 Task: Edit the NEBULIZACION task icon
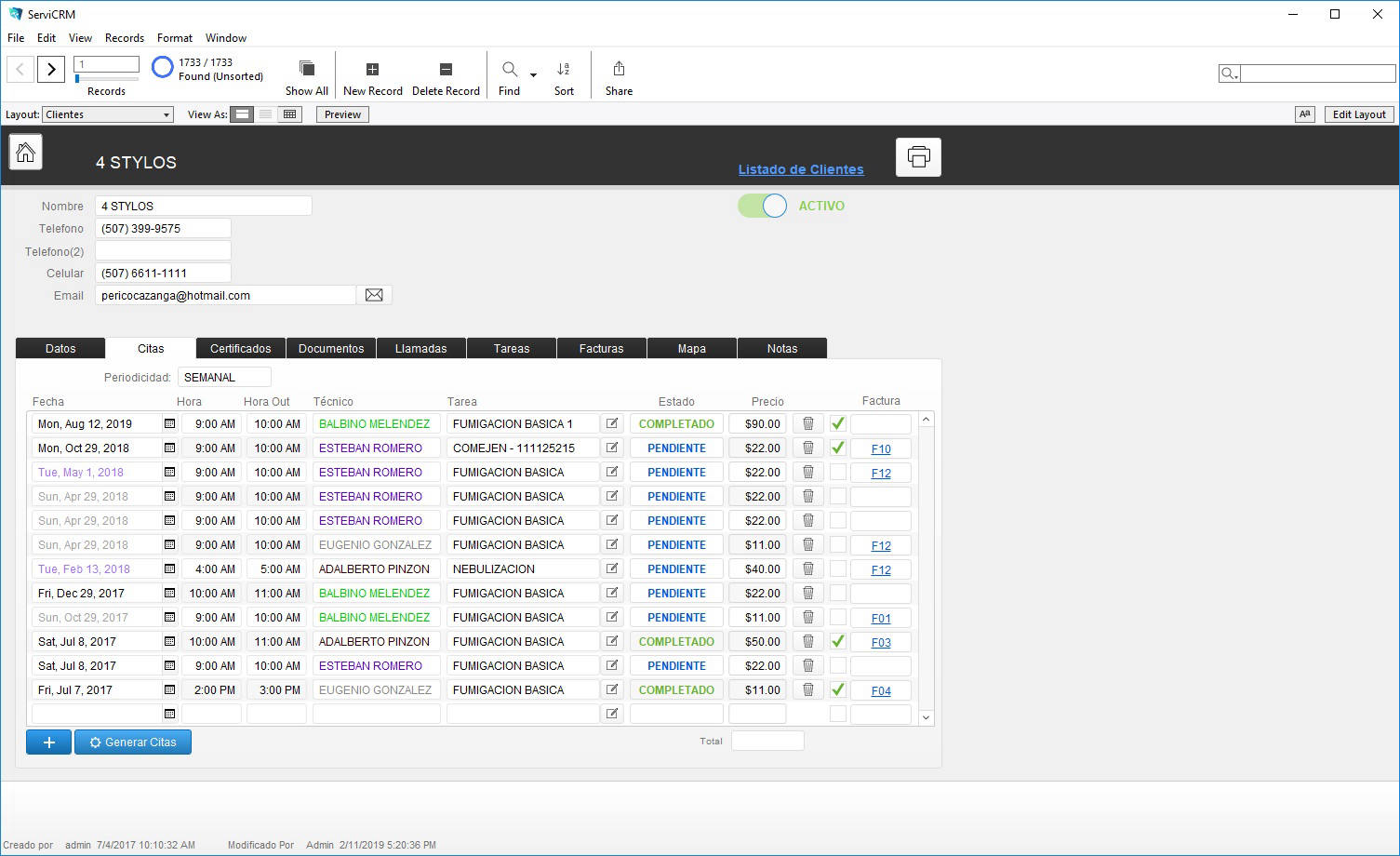pos(612,568)
